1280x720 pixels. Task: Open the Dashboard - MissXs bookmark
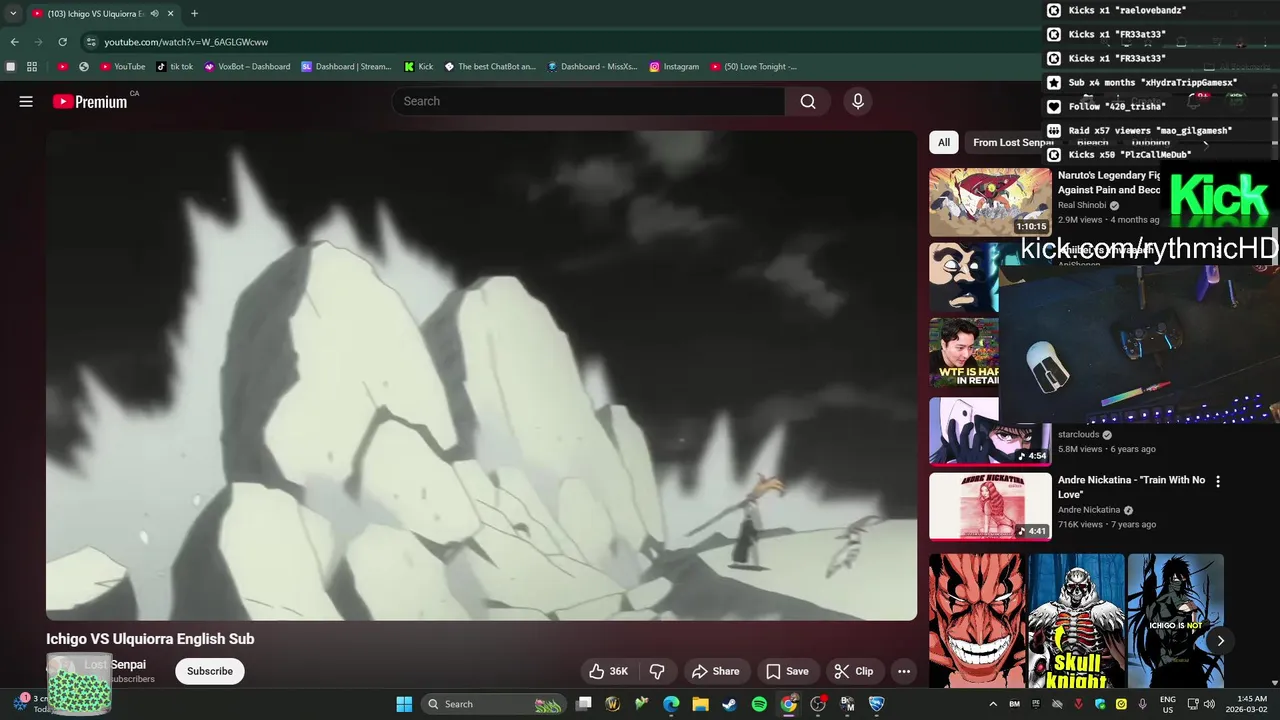click(592, 67)
